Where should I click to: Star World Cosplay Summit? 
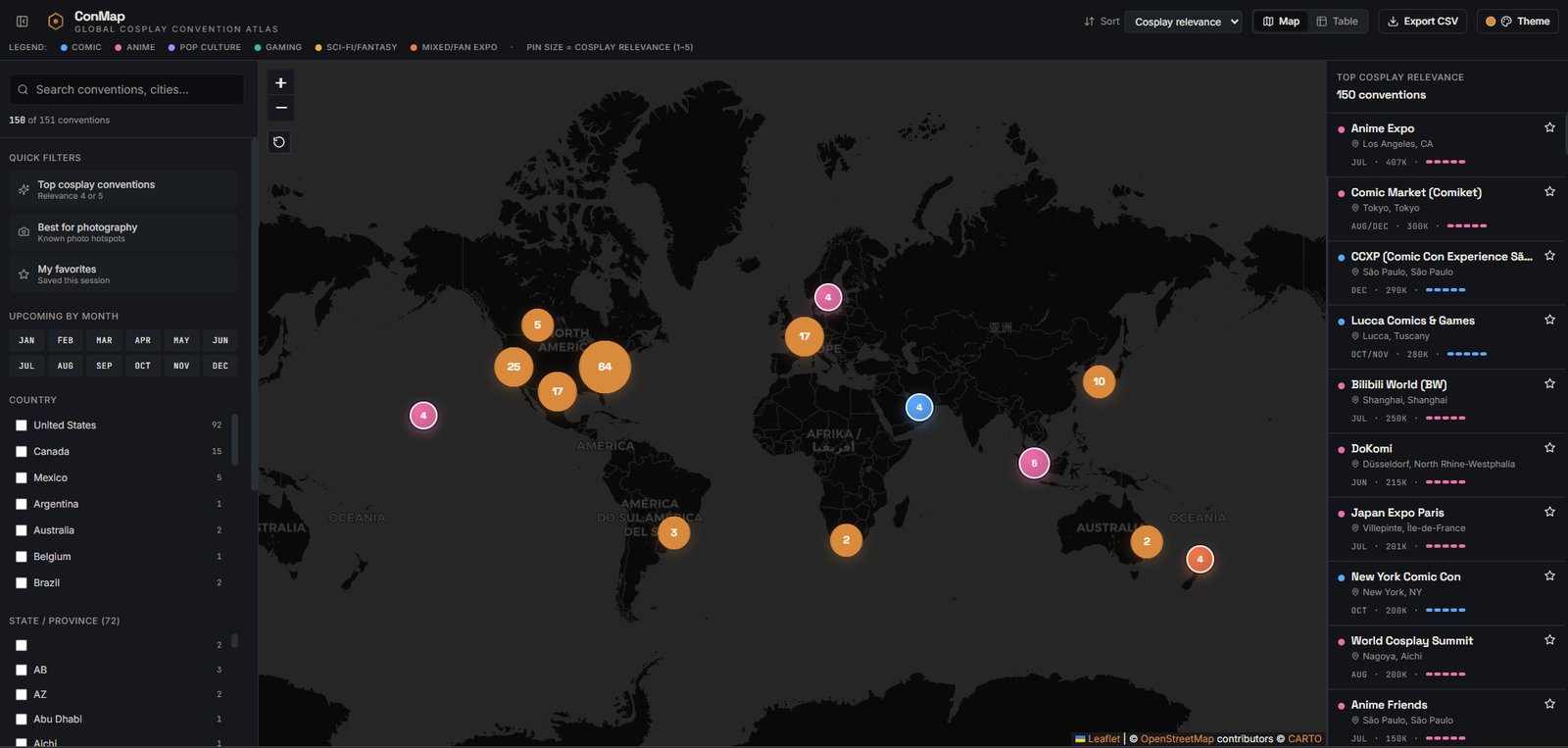coord(1549,639)
